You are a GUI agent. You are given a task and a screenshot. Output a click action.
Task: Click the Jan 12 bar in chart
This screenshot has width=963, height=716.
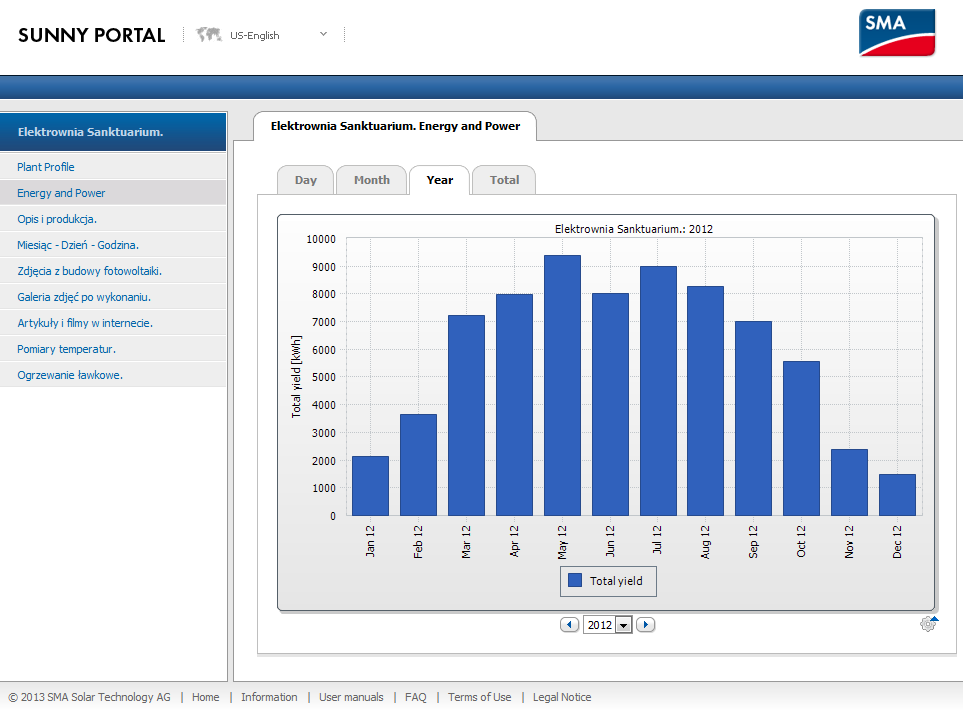370,486
